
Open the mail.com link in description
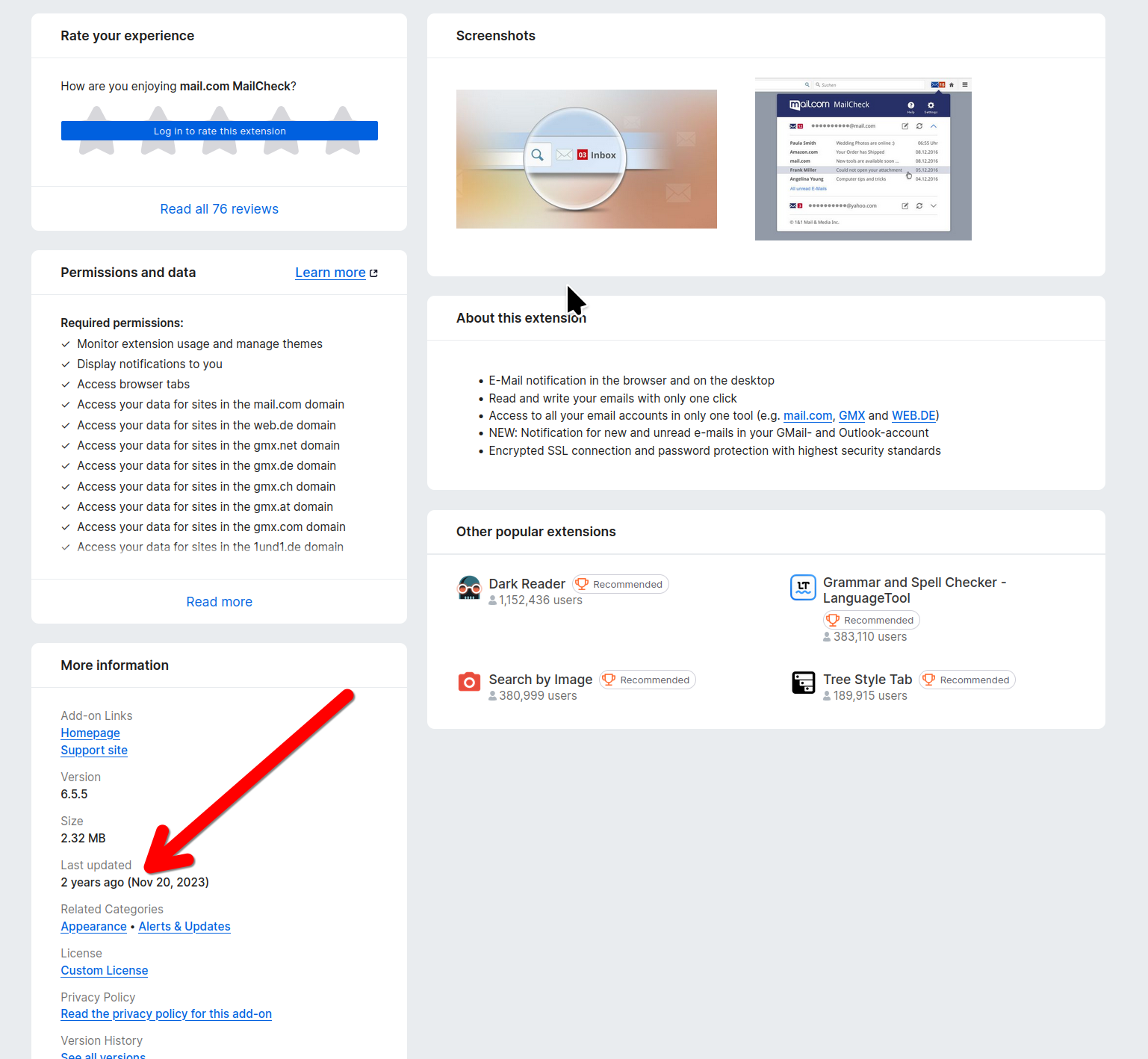(807, 416)
